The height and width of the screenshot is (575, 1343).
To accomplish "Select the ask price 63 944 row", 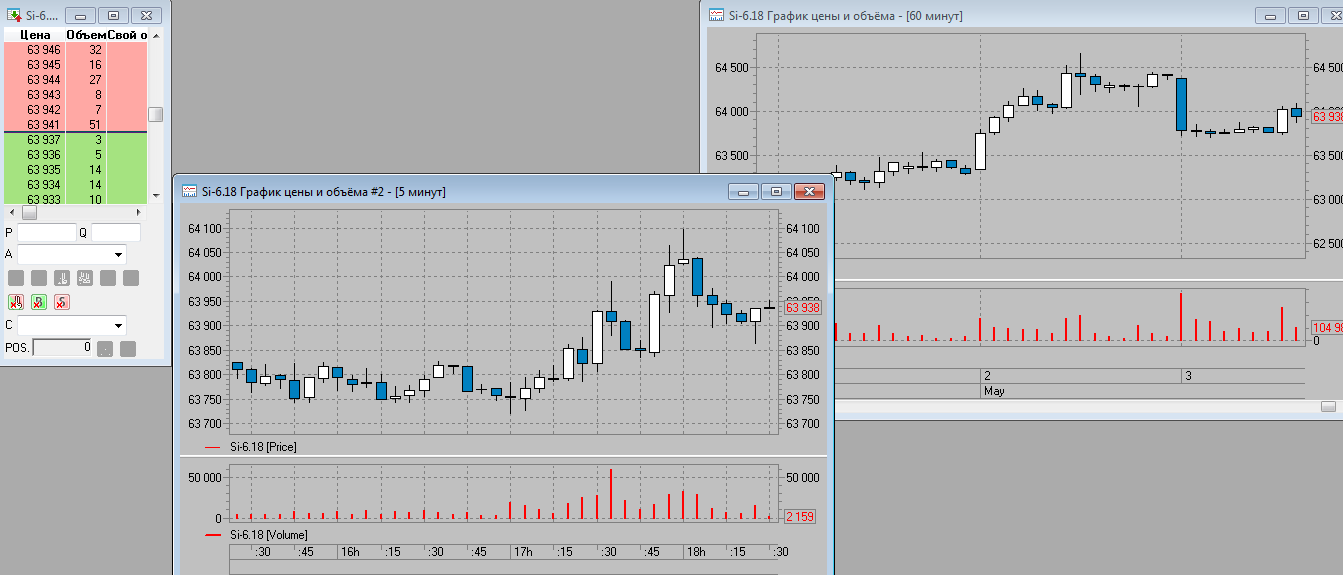I will 76,80.
